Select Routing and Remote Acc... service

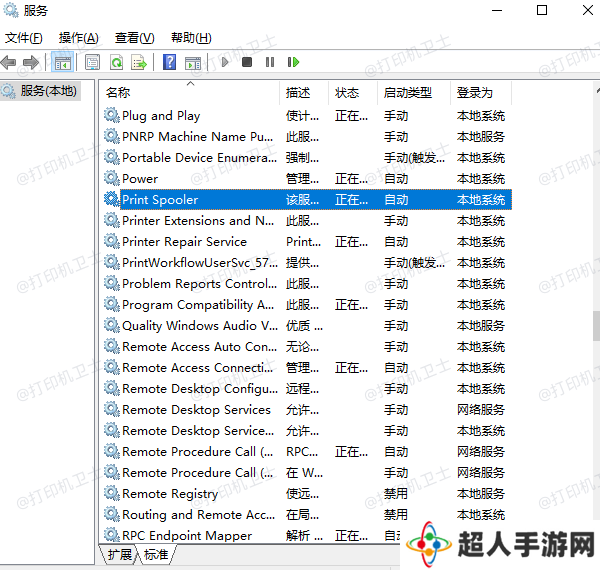[x=307, y=515]
